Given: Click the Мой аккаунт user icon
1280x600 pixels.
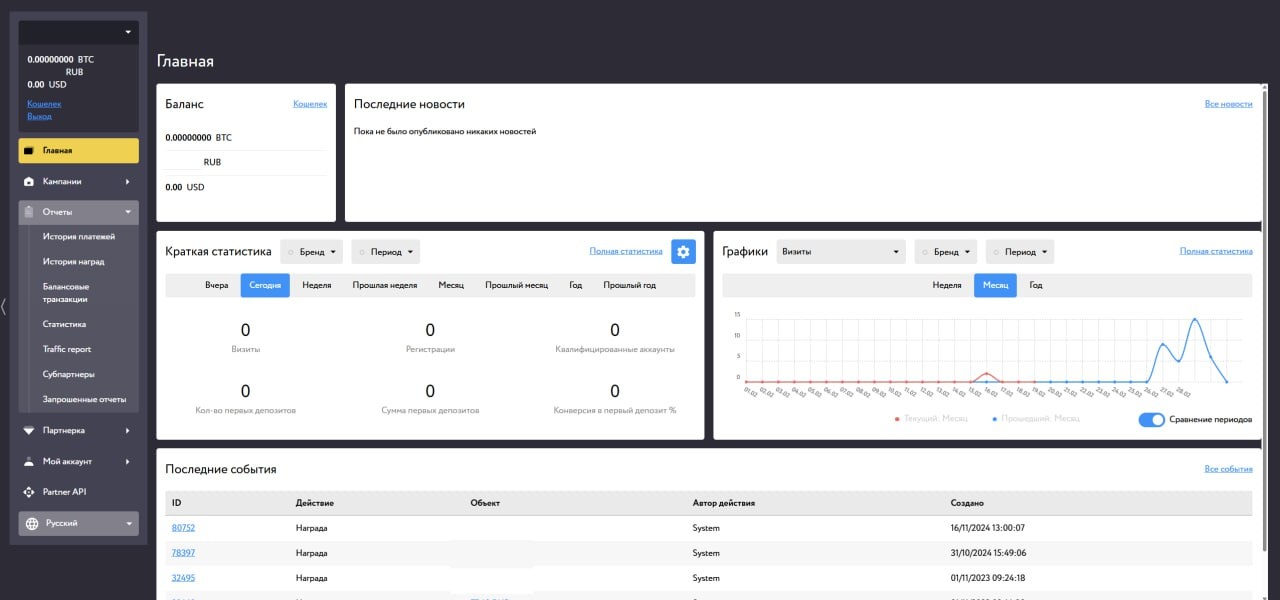Looking at the screenshot, I should pyautogui.click(x=29, y=461).
